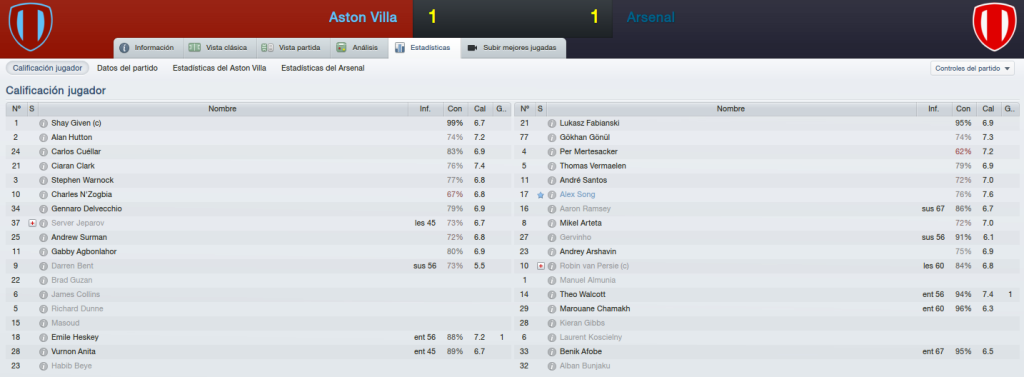Sort left table by Cal column
Screen dimensions: 1024x377
pyautogui.click(x=479, y=108)
